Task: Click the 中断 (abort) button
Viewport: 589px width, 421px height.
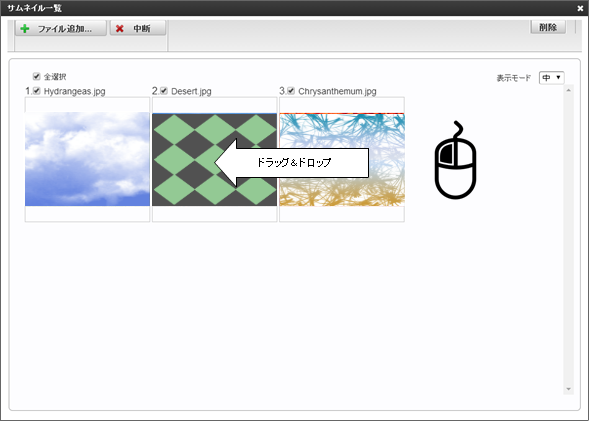Action: [x=137, y=28]
